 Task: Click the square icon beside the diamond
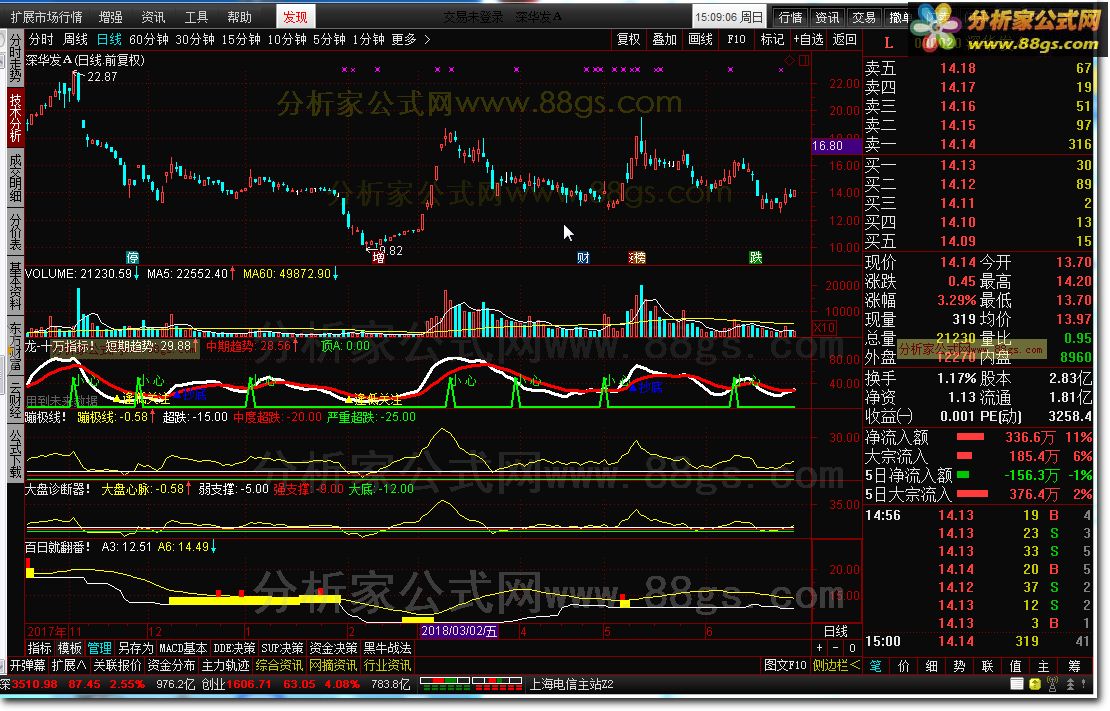pos(803,60)
